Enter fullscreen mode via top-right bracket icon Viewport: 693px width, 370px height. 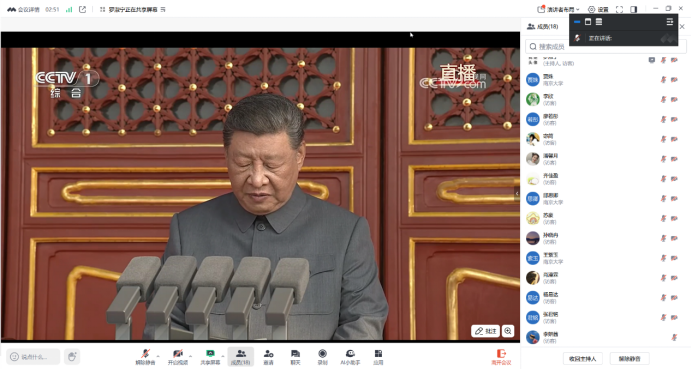(620, 9)
